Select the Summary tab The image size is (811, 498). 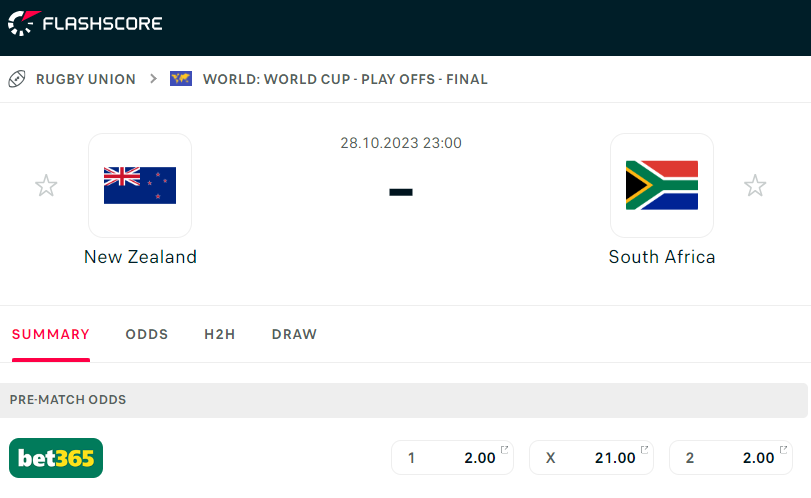point(51,334)
